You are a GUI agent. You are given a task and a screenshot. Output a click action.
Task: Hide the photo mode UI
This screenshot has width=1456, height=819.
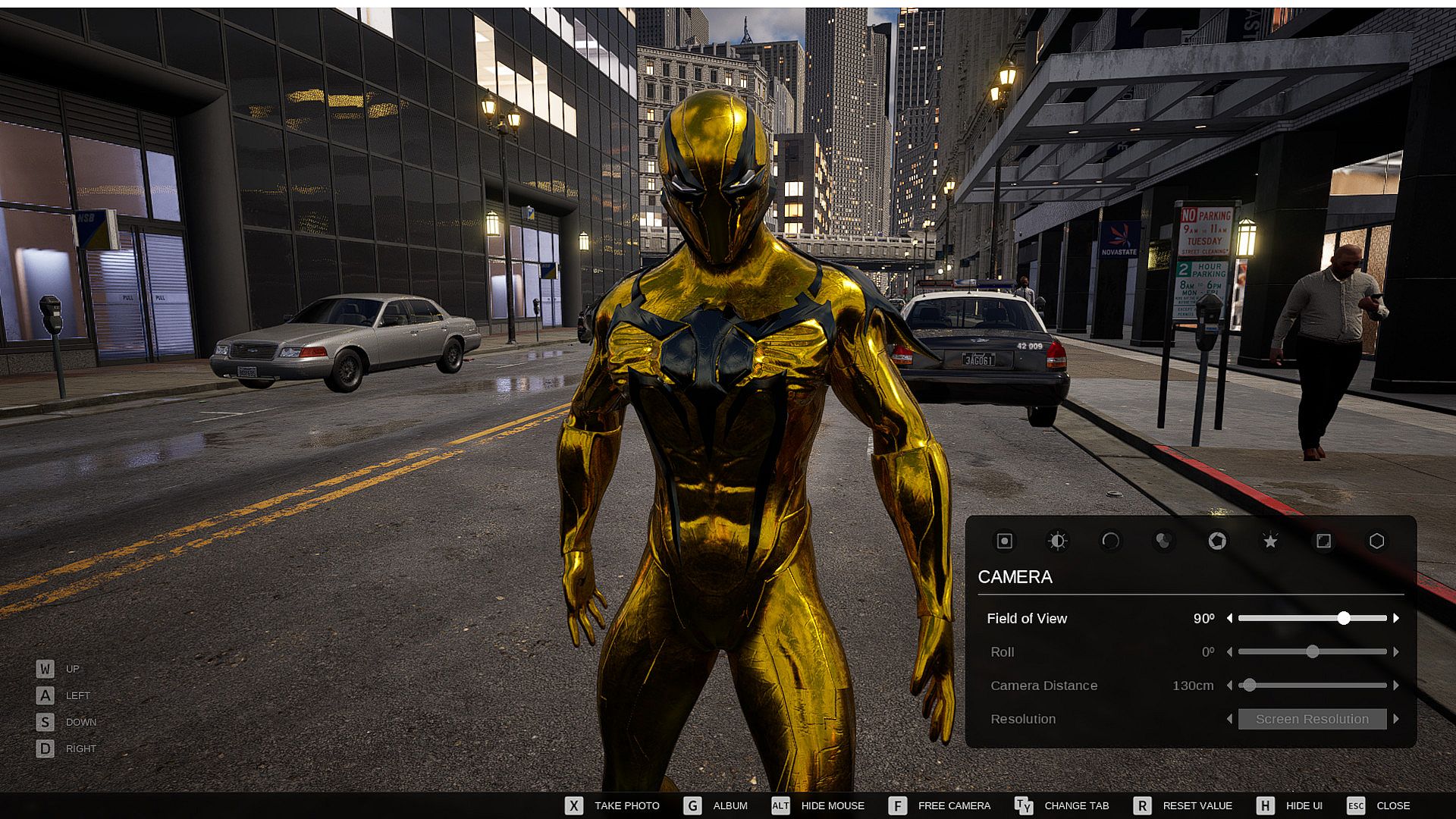(1289, 805)
